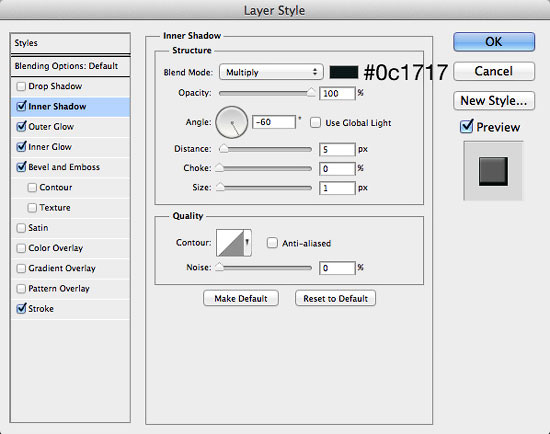Click Reset to Default button
The image size is (550, 434).
pos(335,298)
